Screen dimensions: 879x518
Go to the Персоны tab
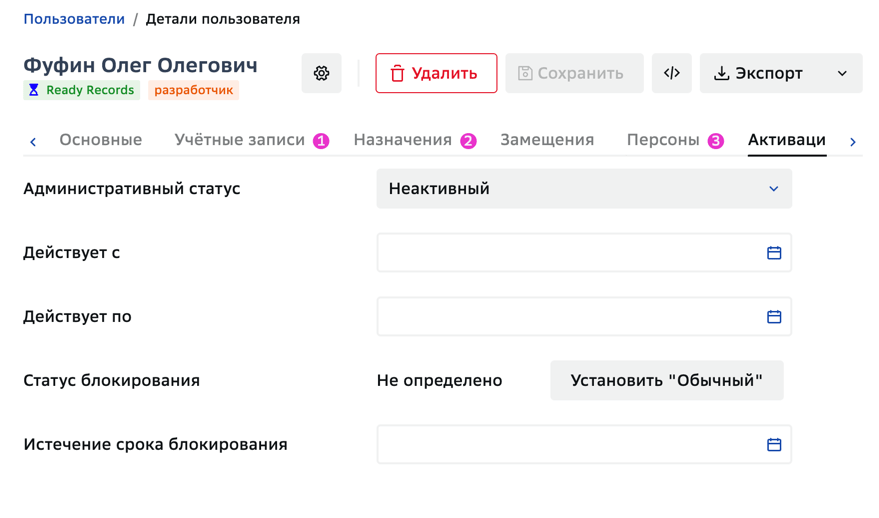click(663, 140)
